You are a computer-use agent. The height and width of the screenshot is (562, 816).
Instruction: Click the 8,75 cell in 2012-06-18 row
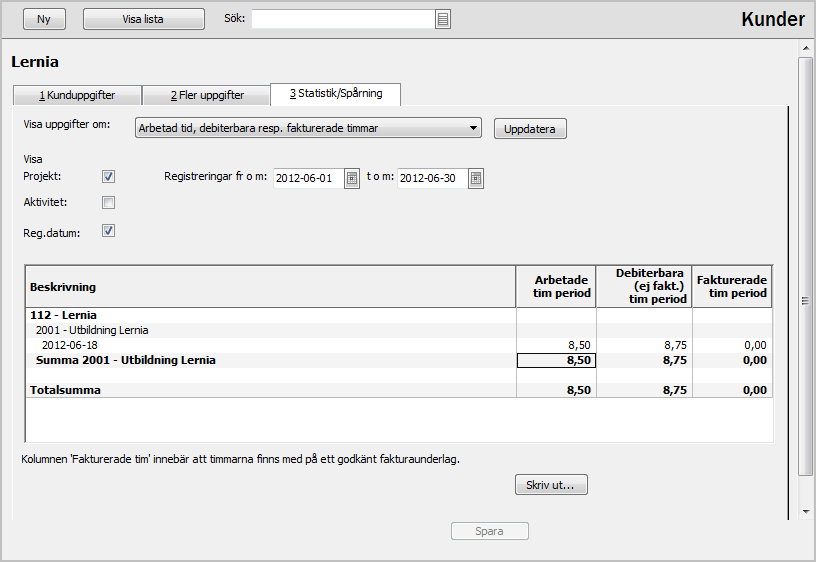644,346
